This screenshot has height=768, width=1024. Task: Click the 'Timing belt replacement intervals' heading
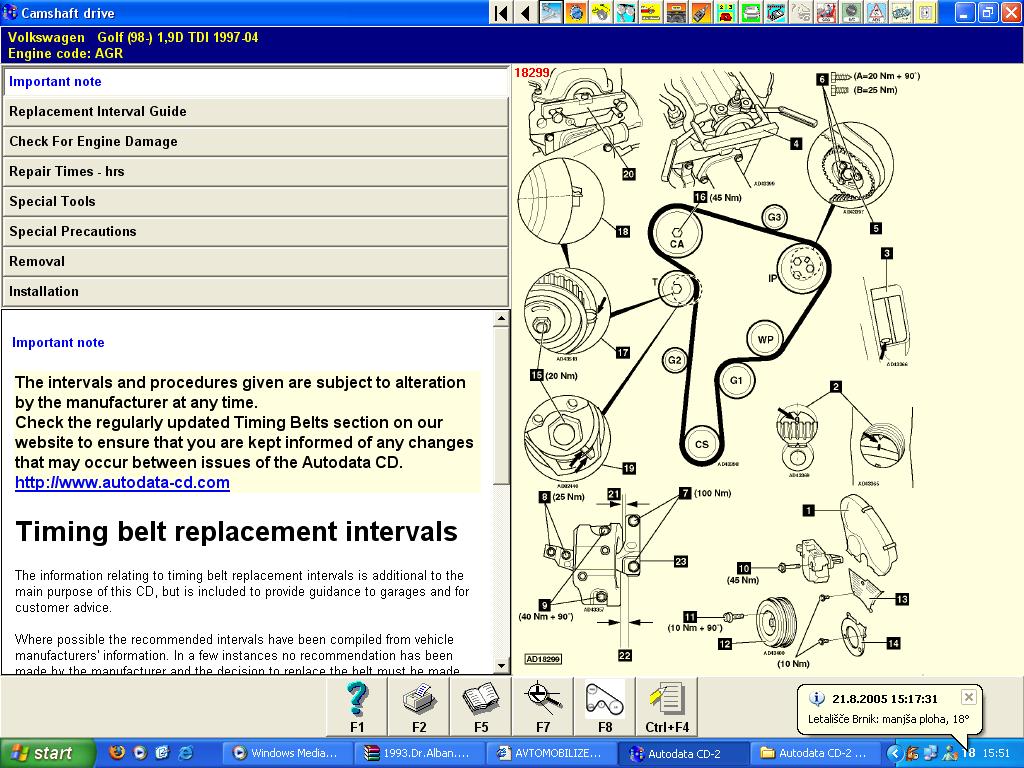coord(236,532)
